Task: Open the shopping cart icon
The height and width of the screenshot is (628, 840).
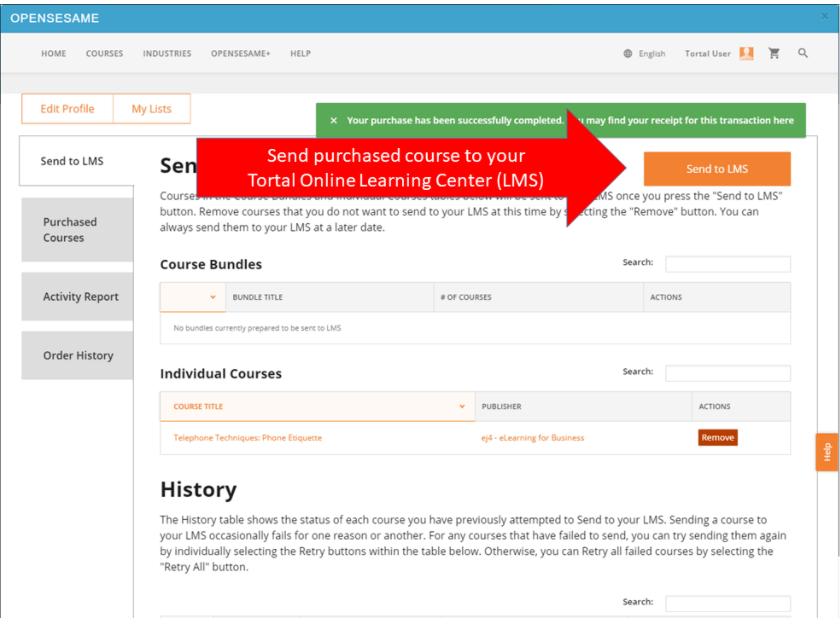Action: (774, 53)
